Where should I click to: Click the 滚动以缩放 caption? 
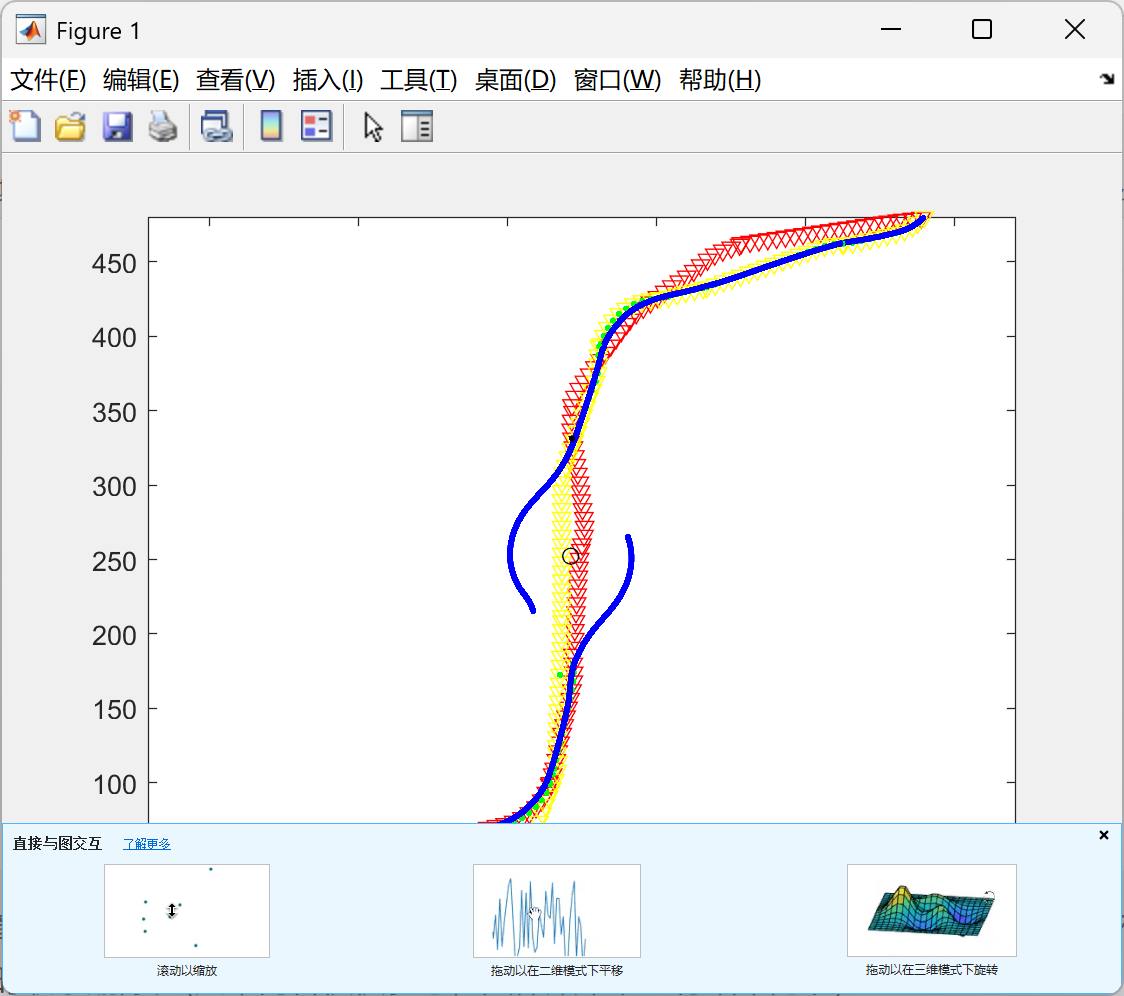coord(187,971)
